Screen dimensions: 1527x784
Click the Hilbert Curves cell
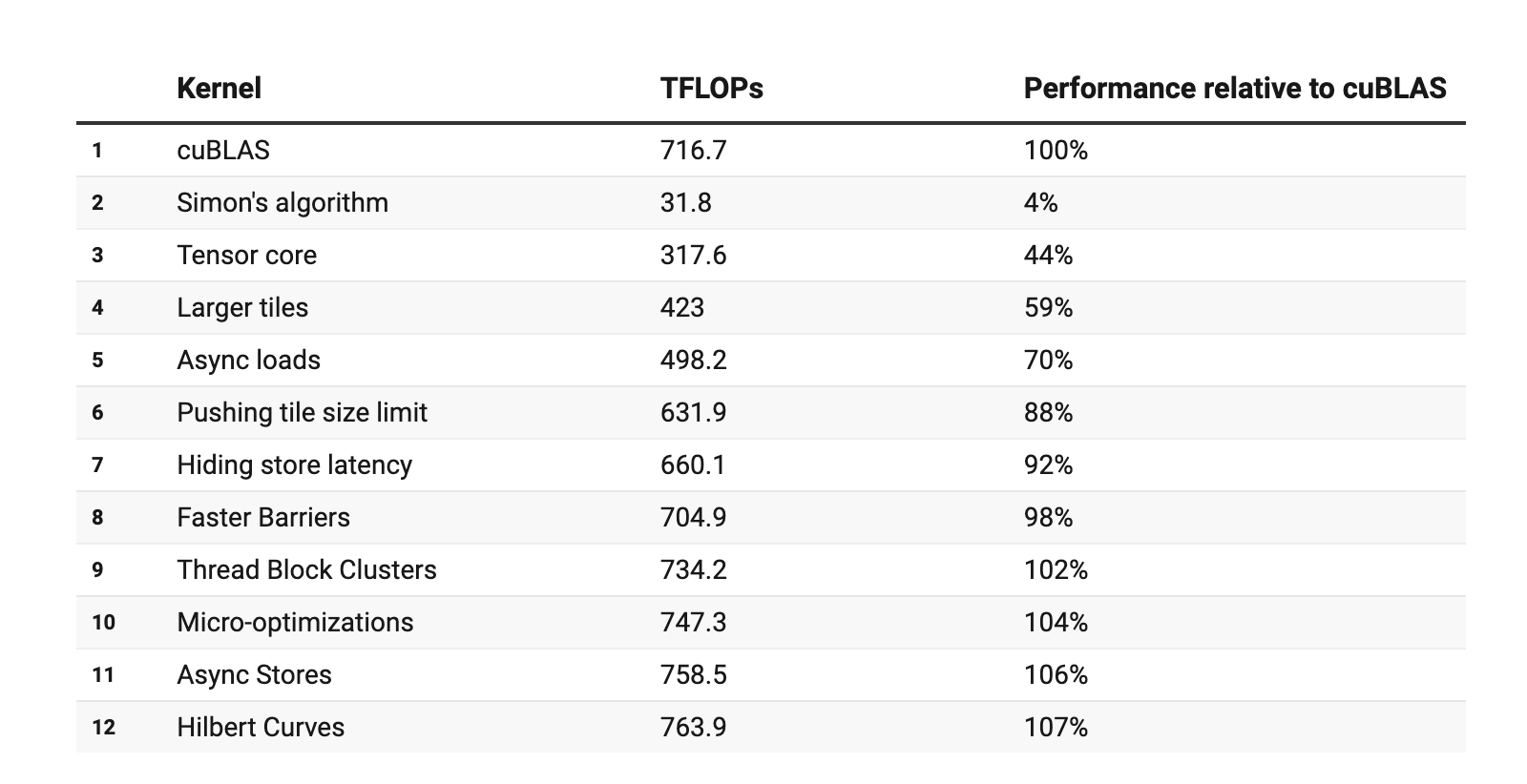click(x=261, y=728)
